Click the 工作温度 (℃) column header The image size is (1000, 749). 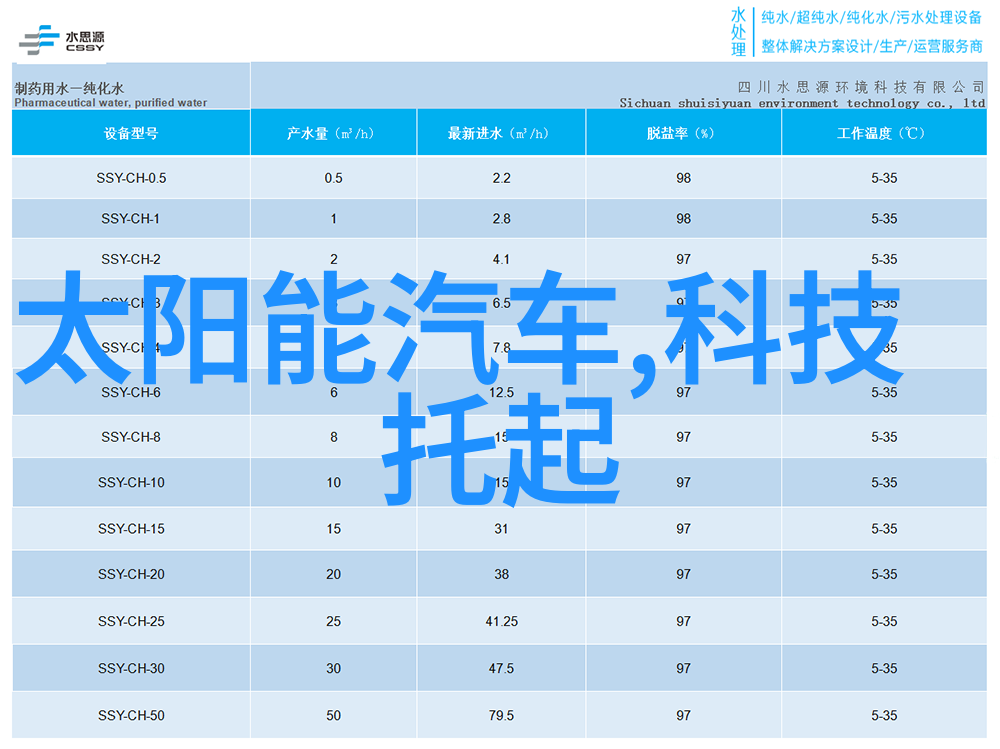[883, 133]
